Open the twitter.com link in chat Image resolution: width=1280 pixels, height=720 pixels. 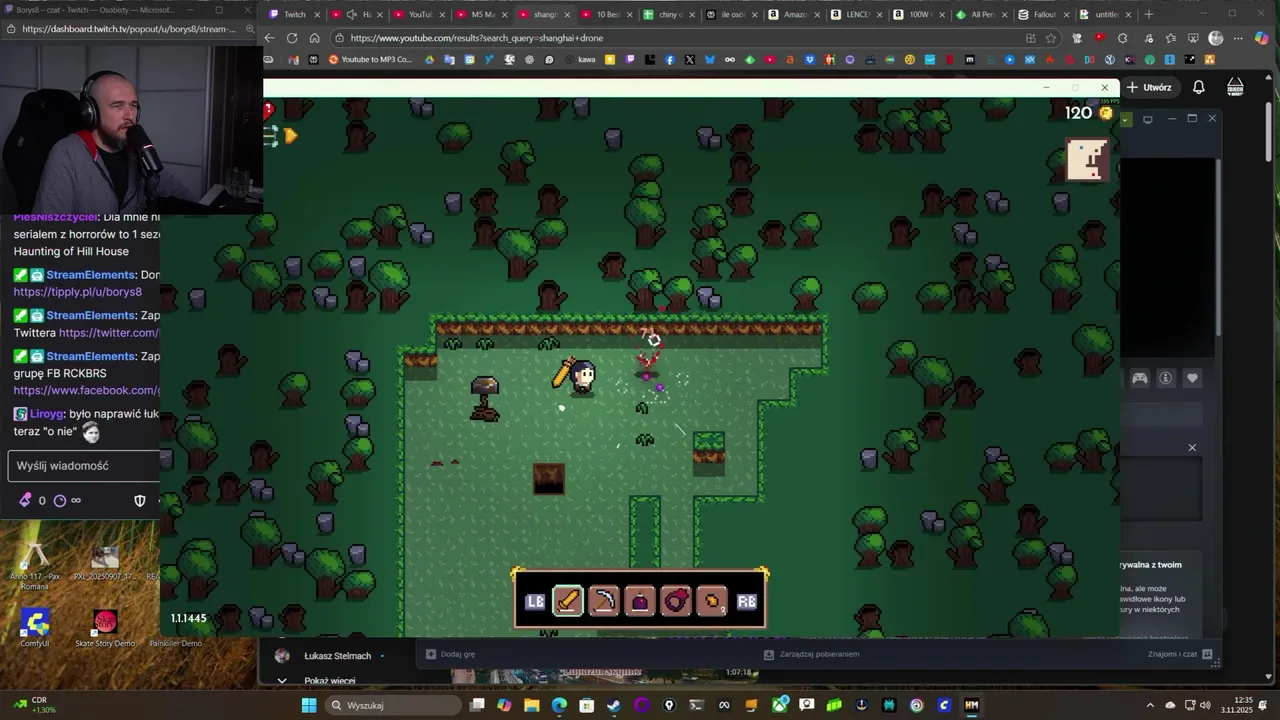[x=109, y=332]
